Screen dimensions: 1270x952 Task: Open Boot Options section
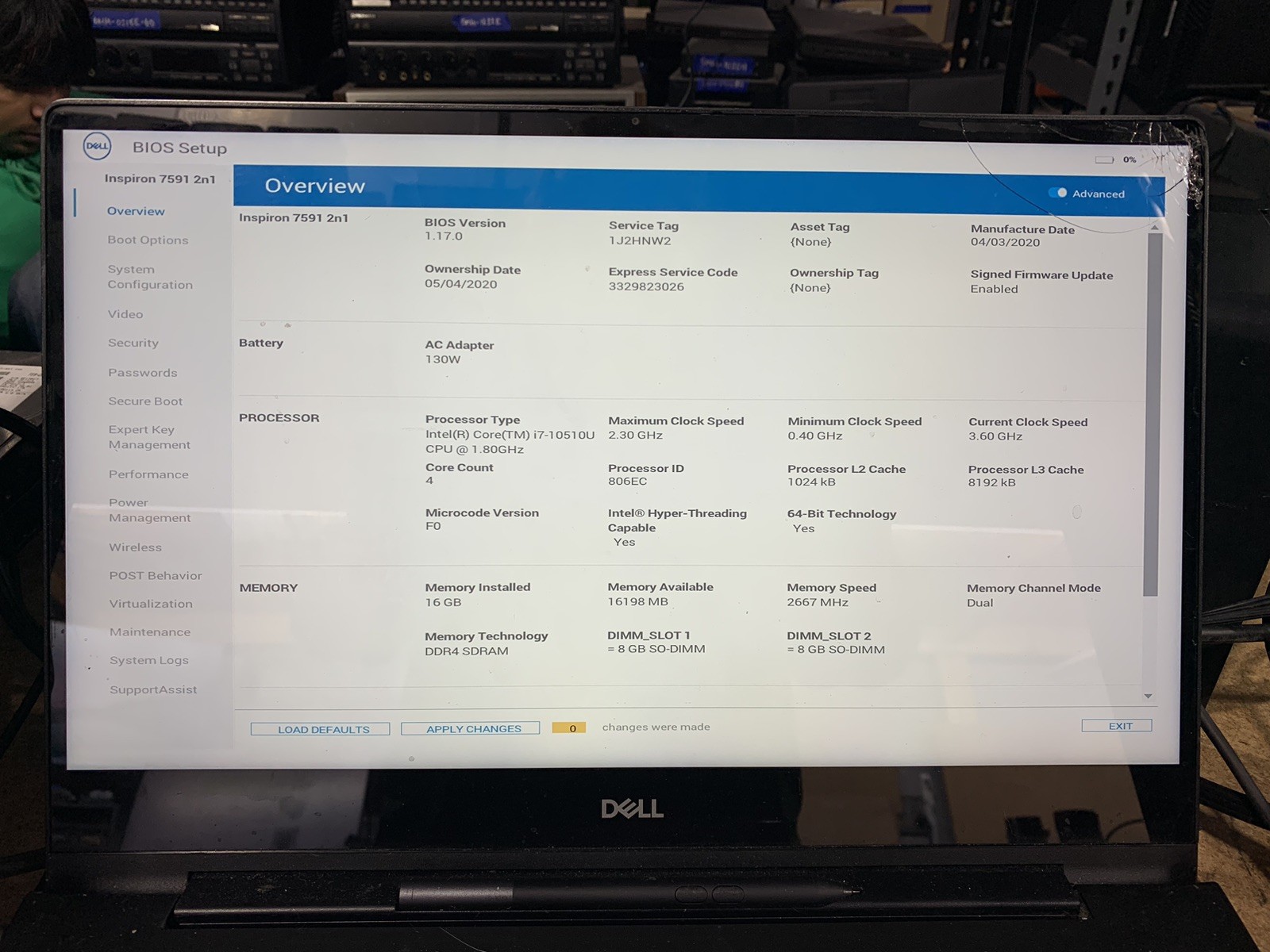[148, 240]
